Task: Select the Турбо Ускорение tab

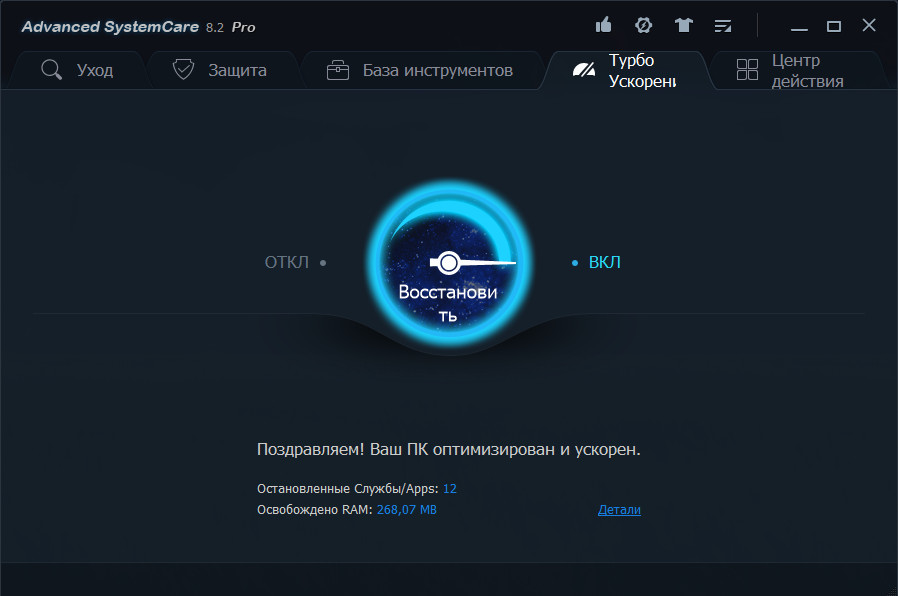Action: pyautogui.click(x=626, y=70)
